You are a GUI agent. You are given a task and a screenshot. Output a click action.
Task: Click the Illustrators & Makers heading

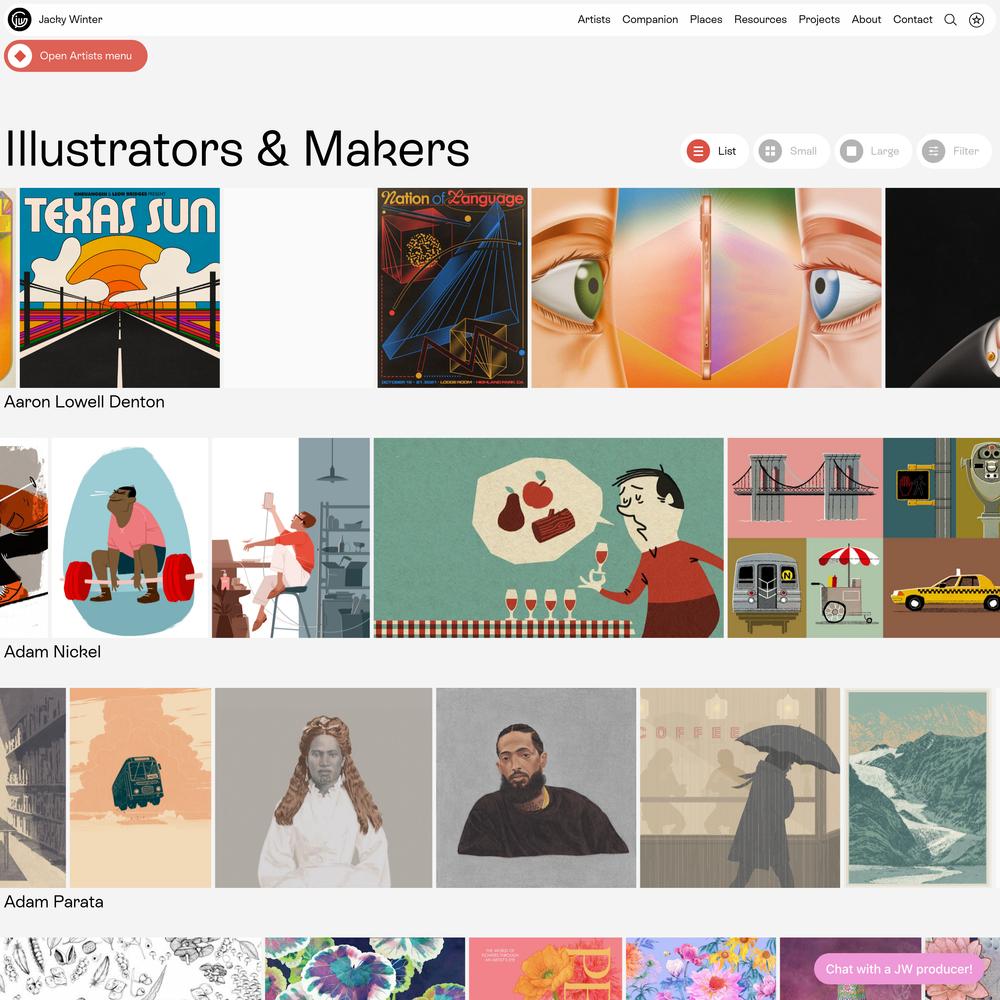tap(237, 149)
